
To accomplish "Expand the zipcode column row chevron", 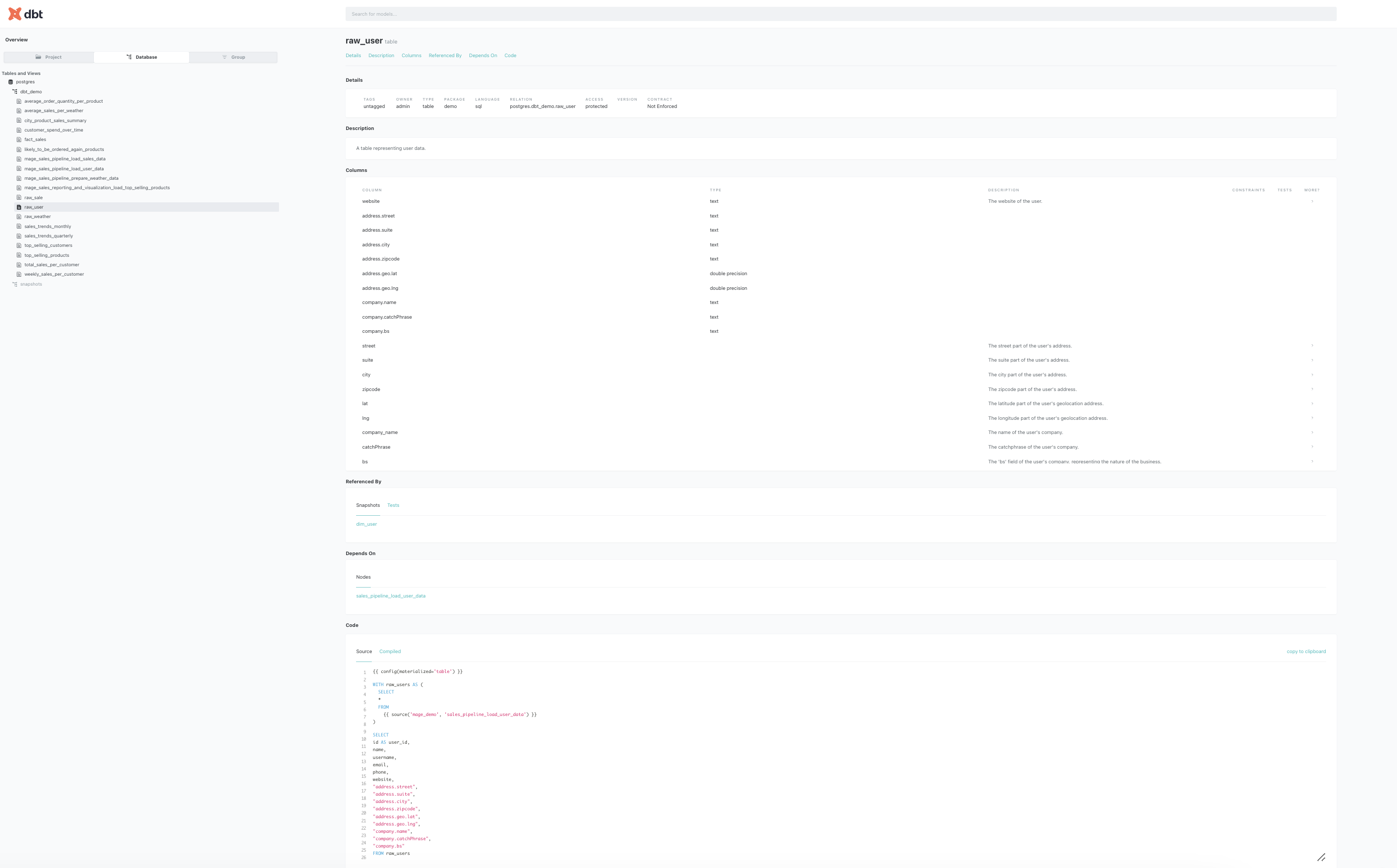I will [x=1312, y=389].
